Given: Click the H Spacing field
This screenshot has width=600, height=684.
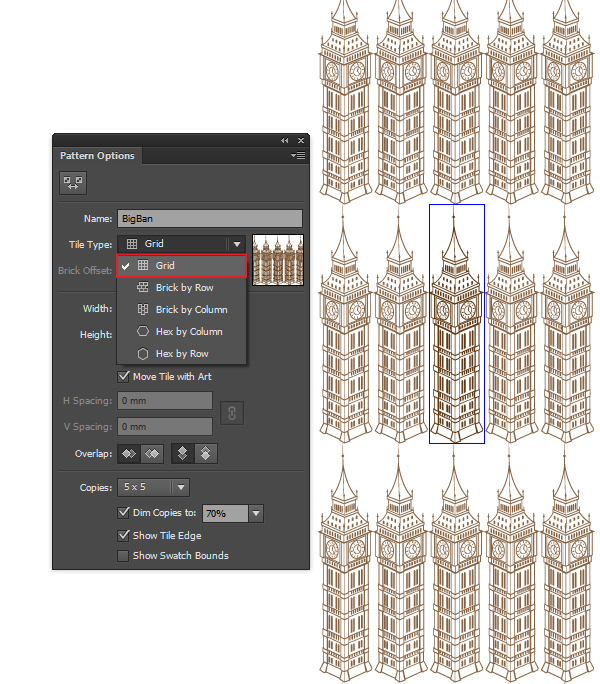Looking at the screenshot, I should click(165, 400).
